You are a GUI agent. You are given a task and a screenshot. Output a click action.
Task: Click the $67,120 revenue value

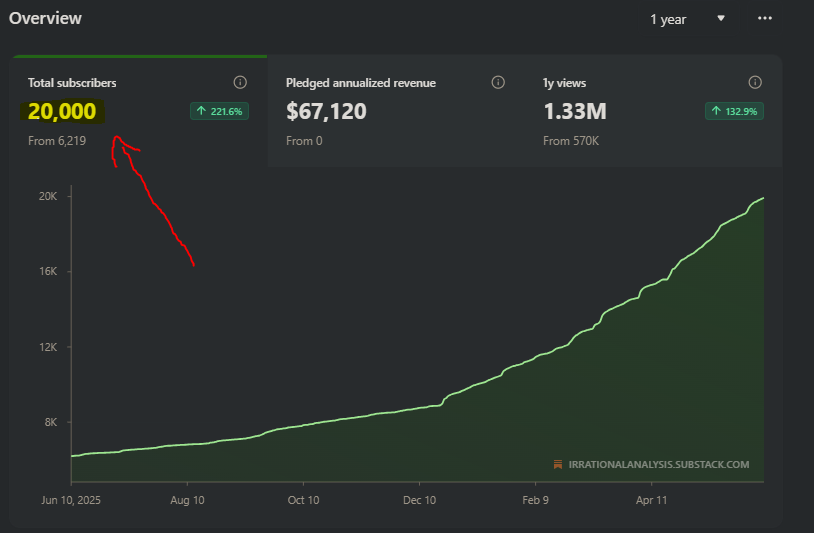[326, 112]
